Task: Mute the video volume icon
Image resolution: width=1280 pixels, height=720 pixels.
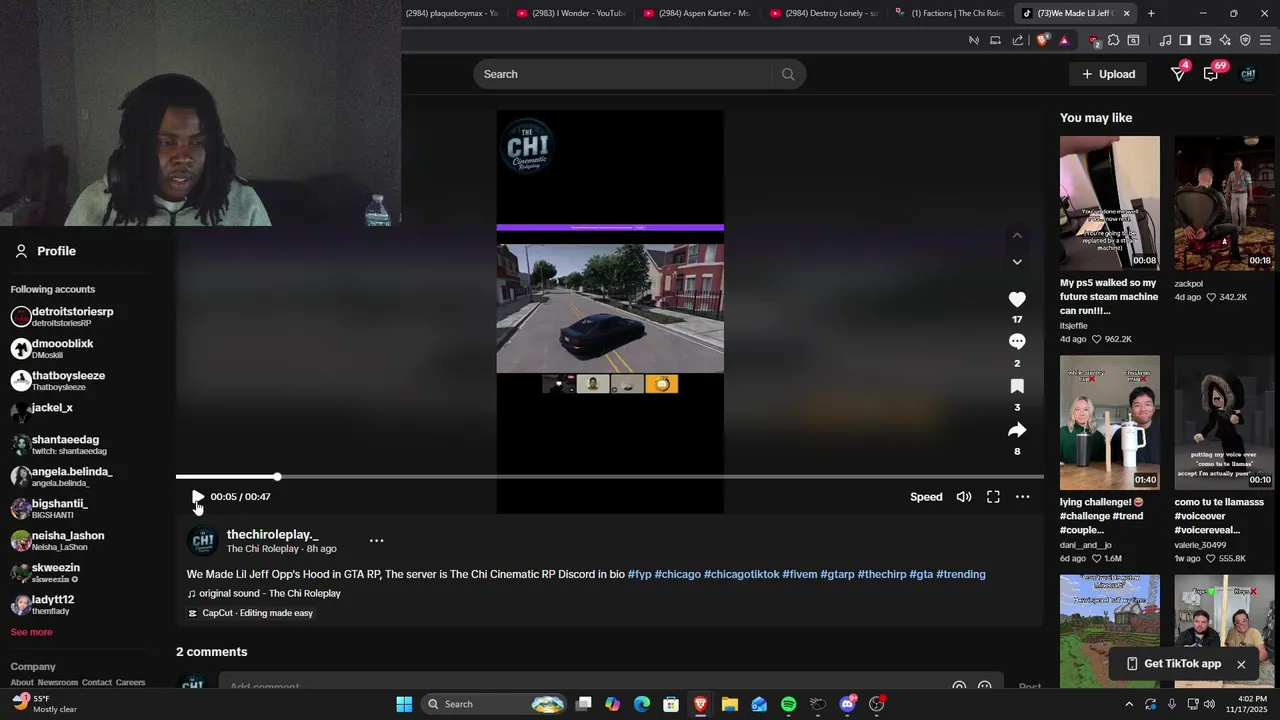Action: pos(964,497)
